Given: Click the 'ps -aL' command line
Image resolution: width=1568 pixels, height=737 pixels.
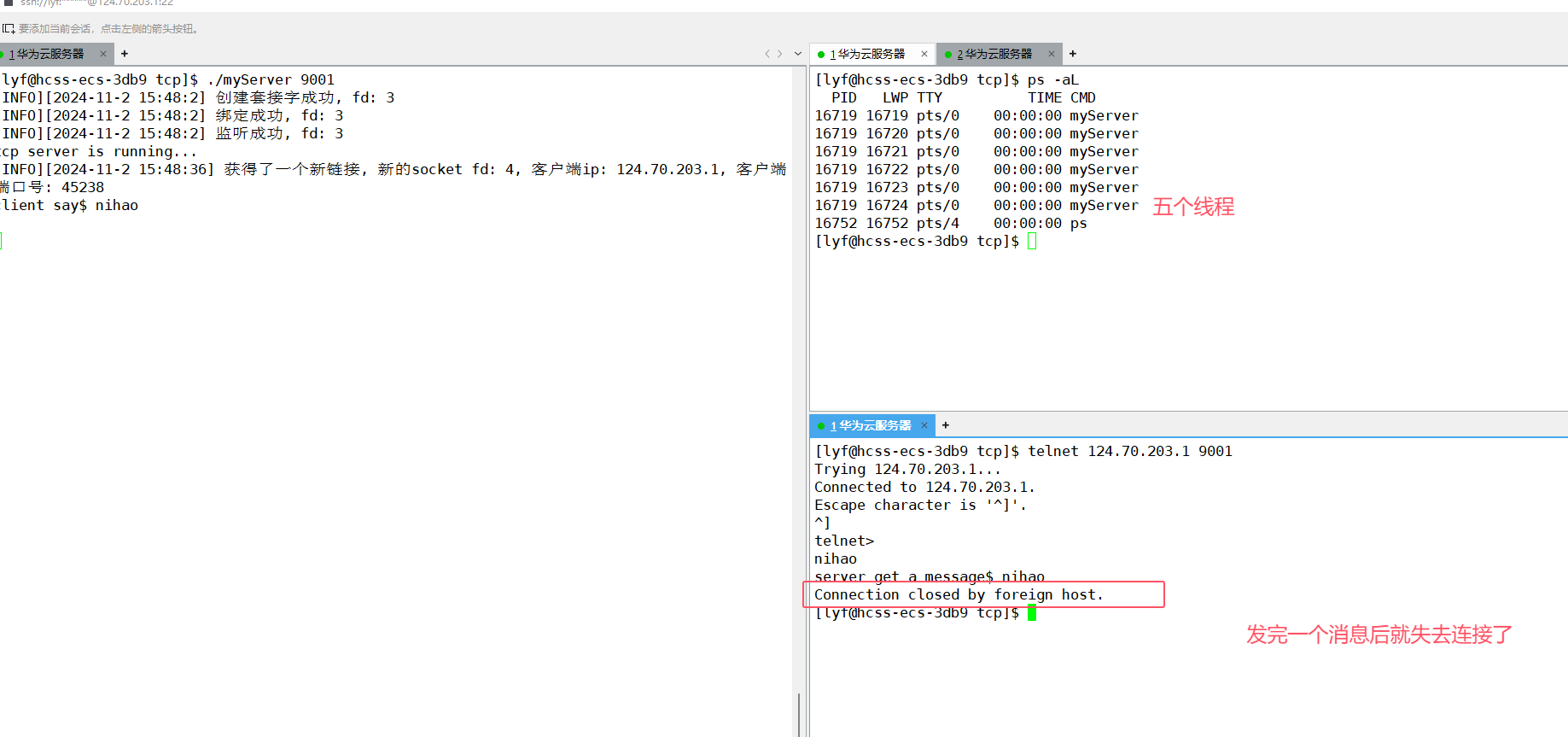Looking at the screenshot, I should pos(947,79).
